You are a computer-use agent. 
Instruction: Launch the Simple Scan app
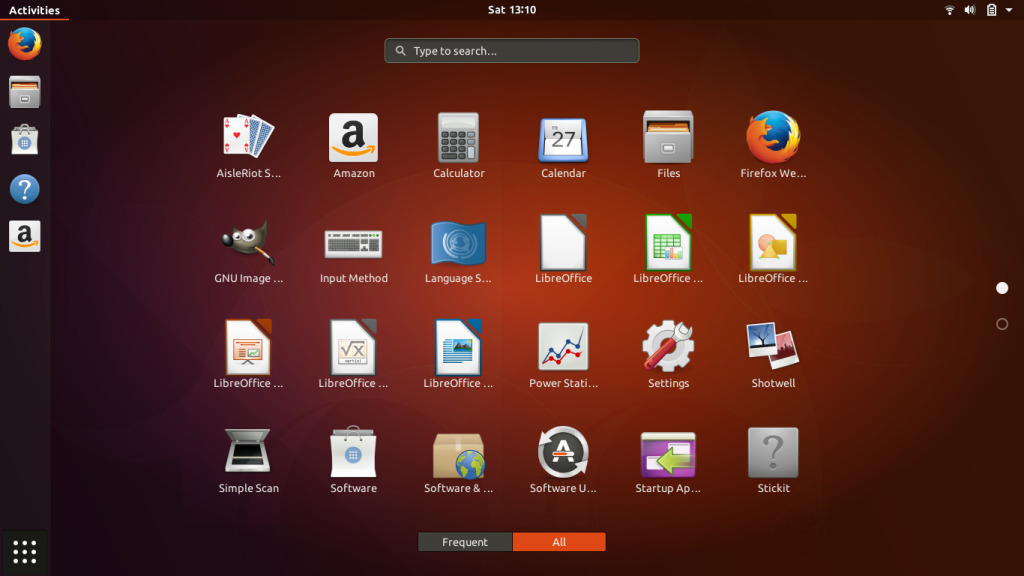pos(249,453)
